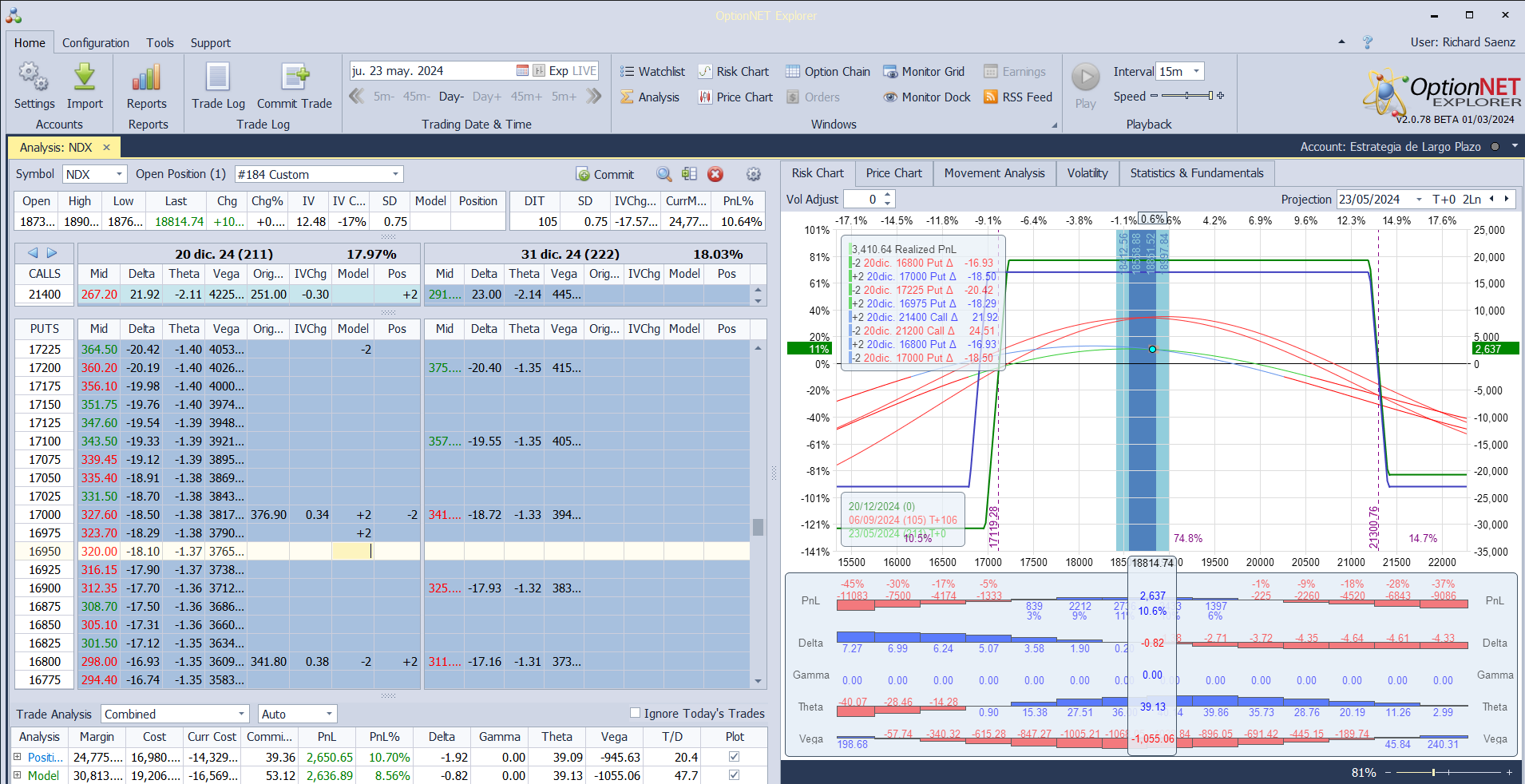Open the account selector dropdown arrow
Viewport: 1525px width, 784px height.
[1515, 146]
